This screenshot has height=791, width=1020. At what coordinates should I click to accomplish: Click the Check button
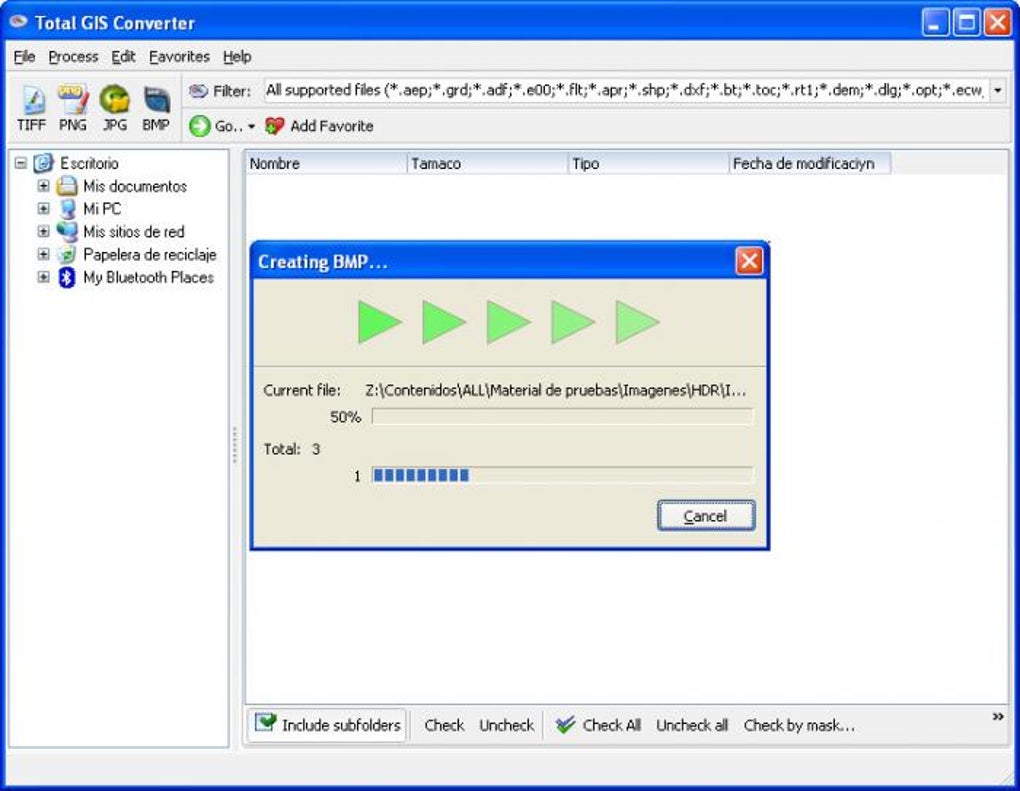tap(444, 725)
